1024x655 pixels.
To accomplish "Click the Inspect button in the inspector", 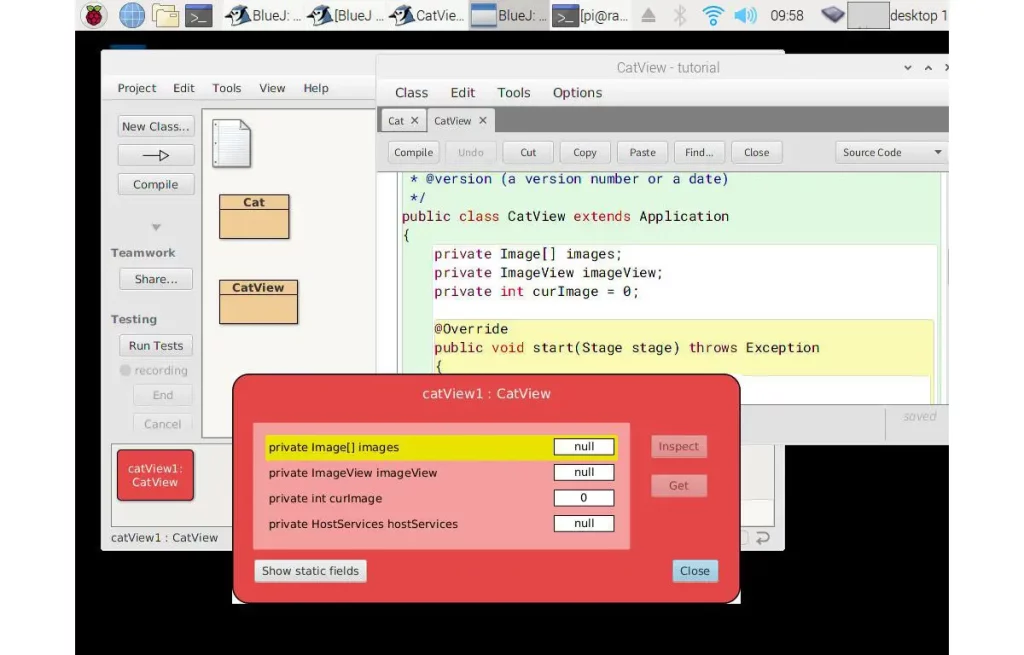I will coord(679,446).
